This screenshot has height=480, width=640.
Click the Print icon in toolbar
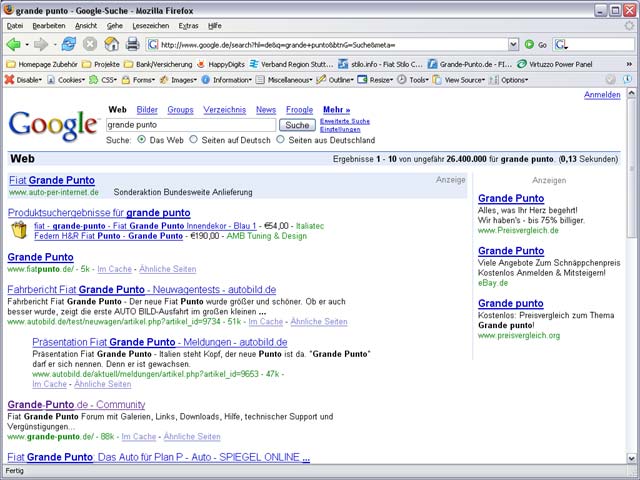(132, 44)
